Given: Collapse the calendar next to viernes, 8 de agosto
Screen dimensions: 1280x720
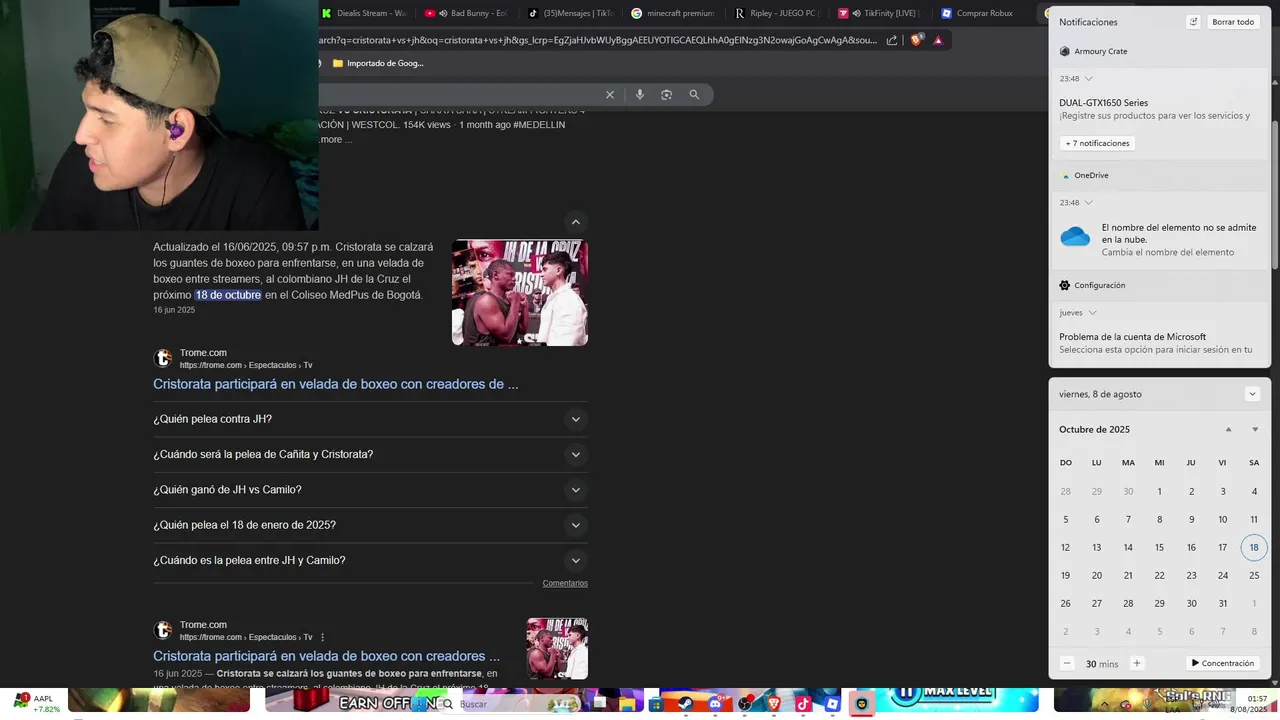Looking at the screenshot, I should tap(1252, 394).
